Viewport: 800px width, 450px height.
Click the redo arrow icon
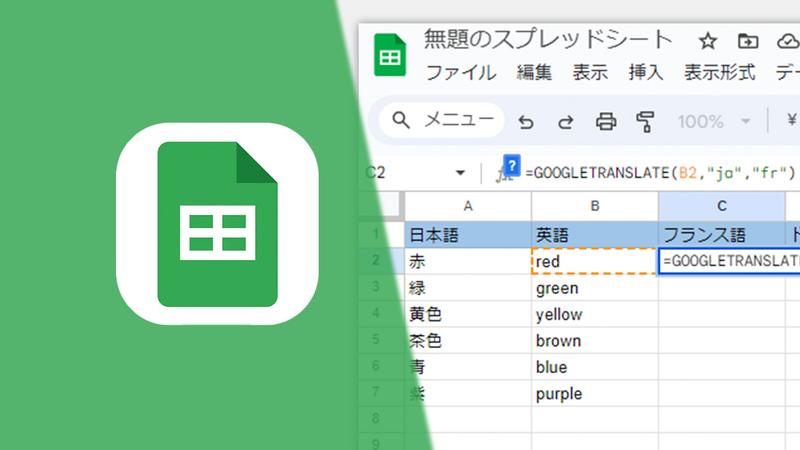566,122
